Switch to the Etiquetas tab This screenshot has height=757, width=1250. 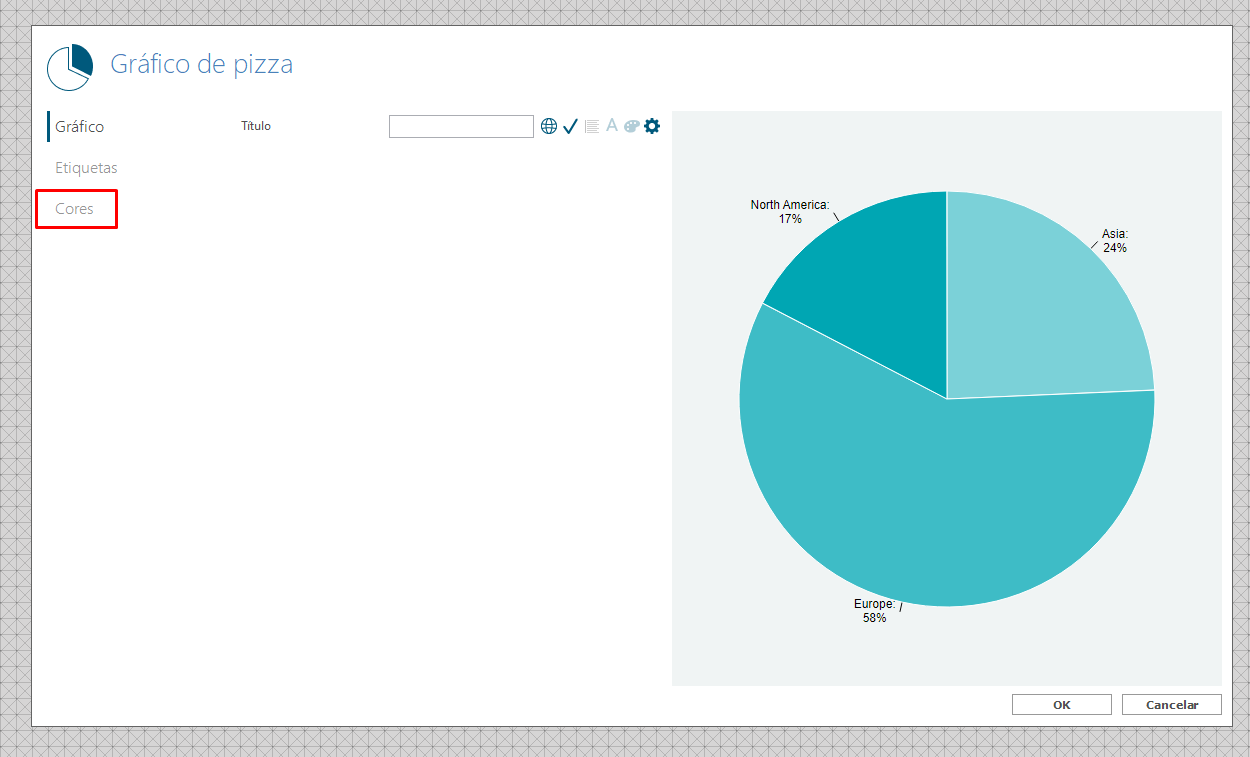click(x=86, y=168)
